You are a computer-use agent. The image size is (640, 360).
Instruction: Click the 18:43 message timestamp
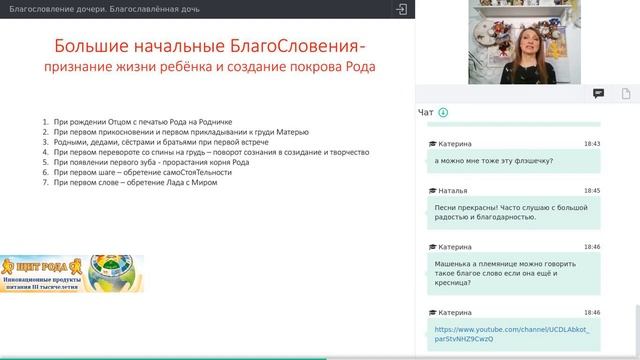[x=592, y=144]
